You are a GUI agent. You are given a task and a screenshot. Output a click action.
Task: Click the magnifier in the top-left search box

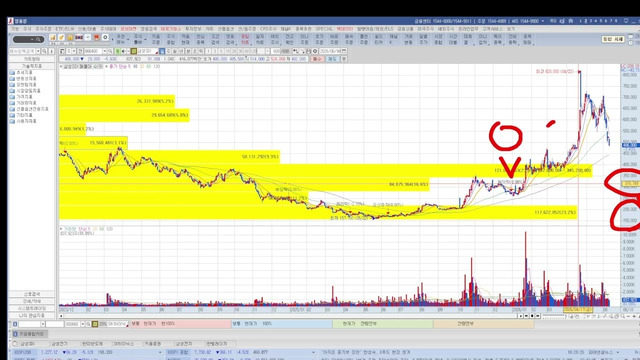(38, 40)
